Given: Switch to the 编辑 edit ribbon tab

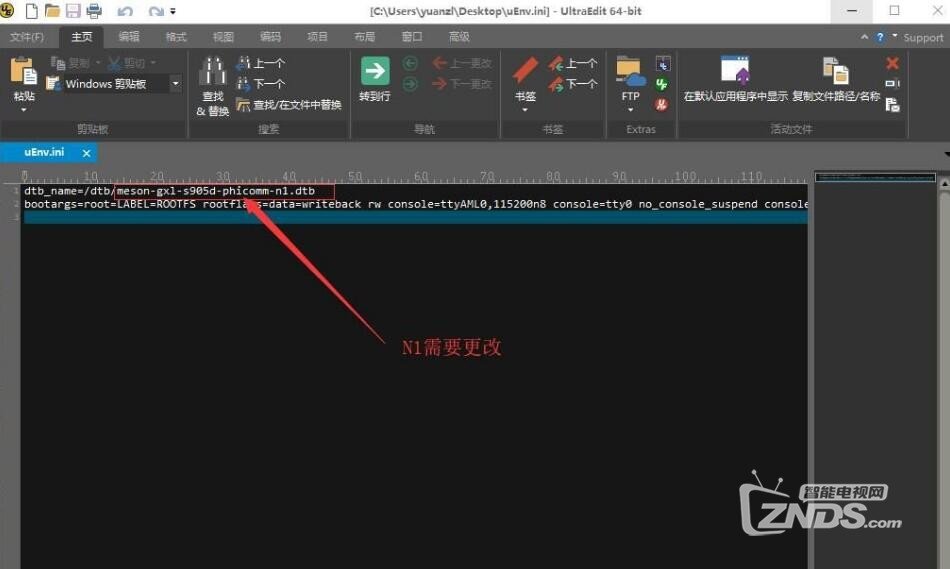Looking at the screenshot, I should 128,37.
